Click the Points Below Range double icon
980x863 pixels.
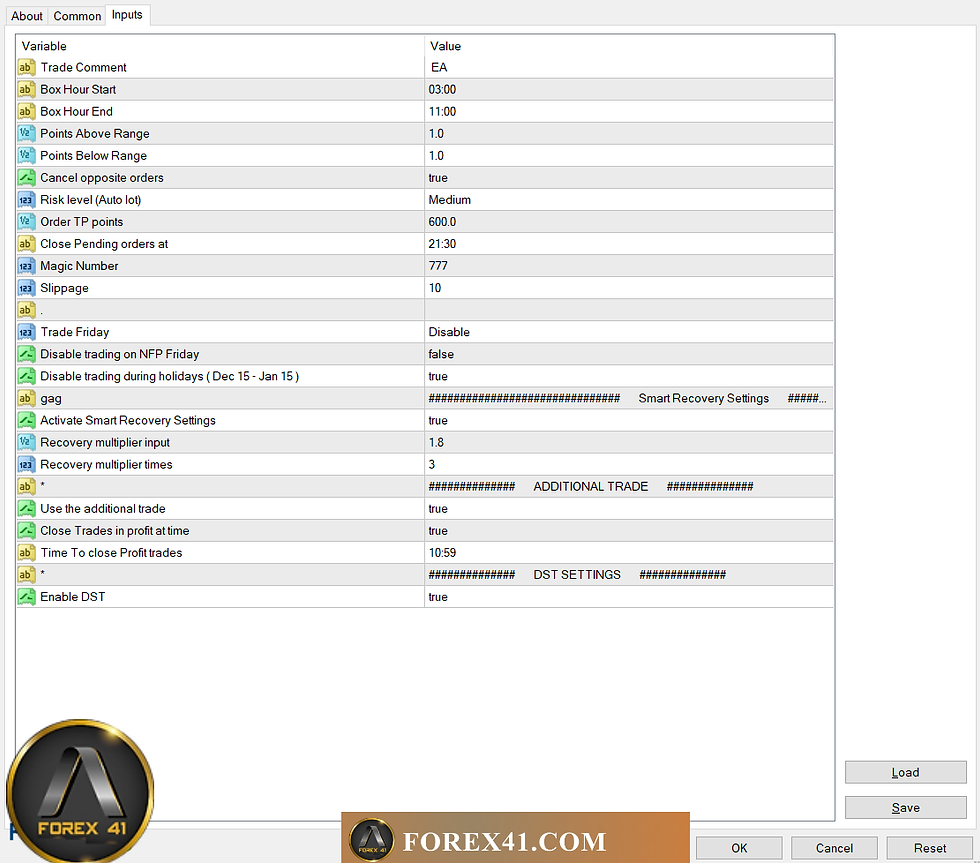(26, 156)
